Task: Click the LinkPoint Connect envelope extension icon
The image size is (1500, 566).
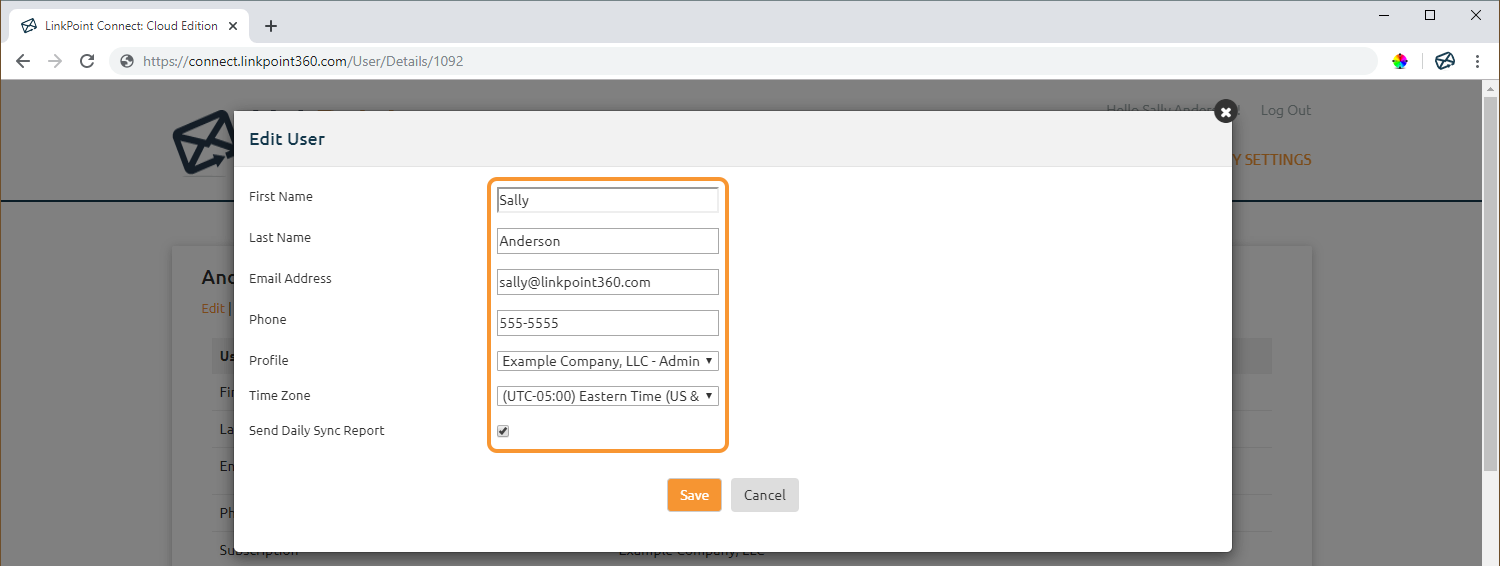Action: [1445, 61]
